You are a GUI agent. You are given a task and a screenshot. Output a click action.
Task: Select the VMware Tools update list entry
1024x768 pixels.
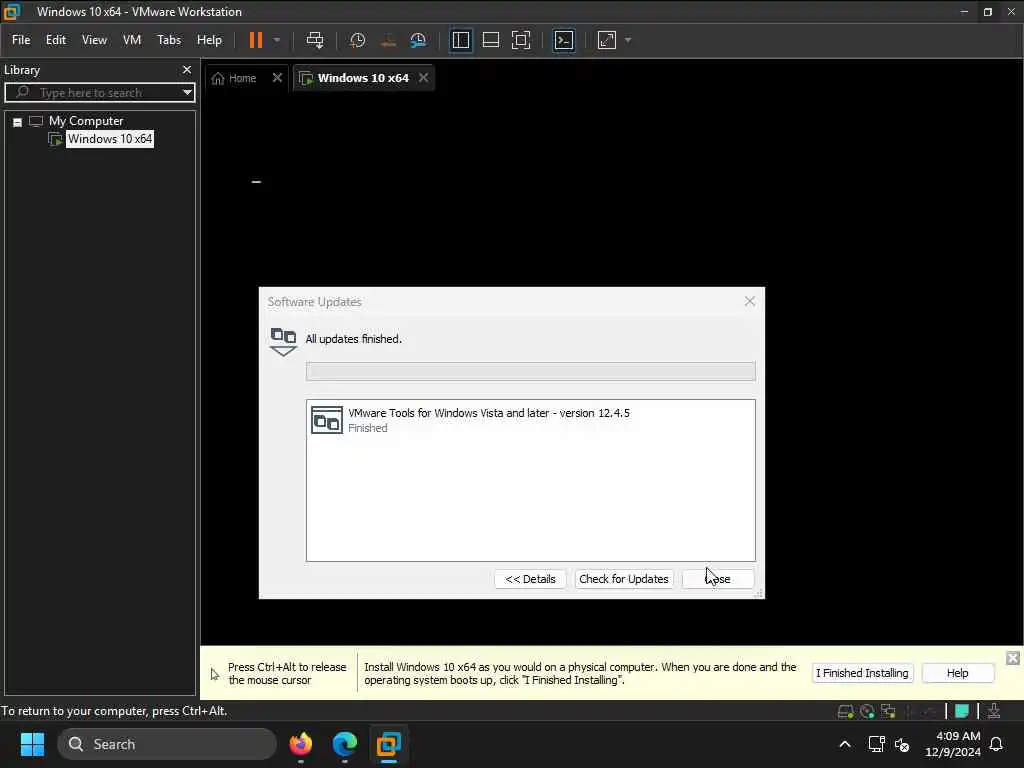(x=530, y=420)
